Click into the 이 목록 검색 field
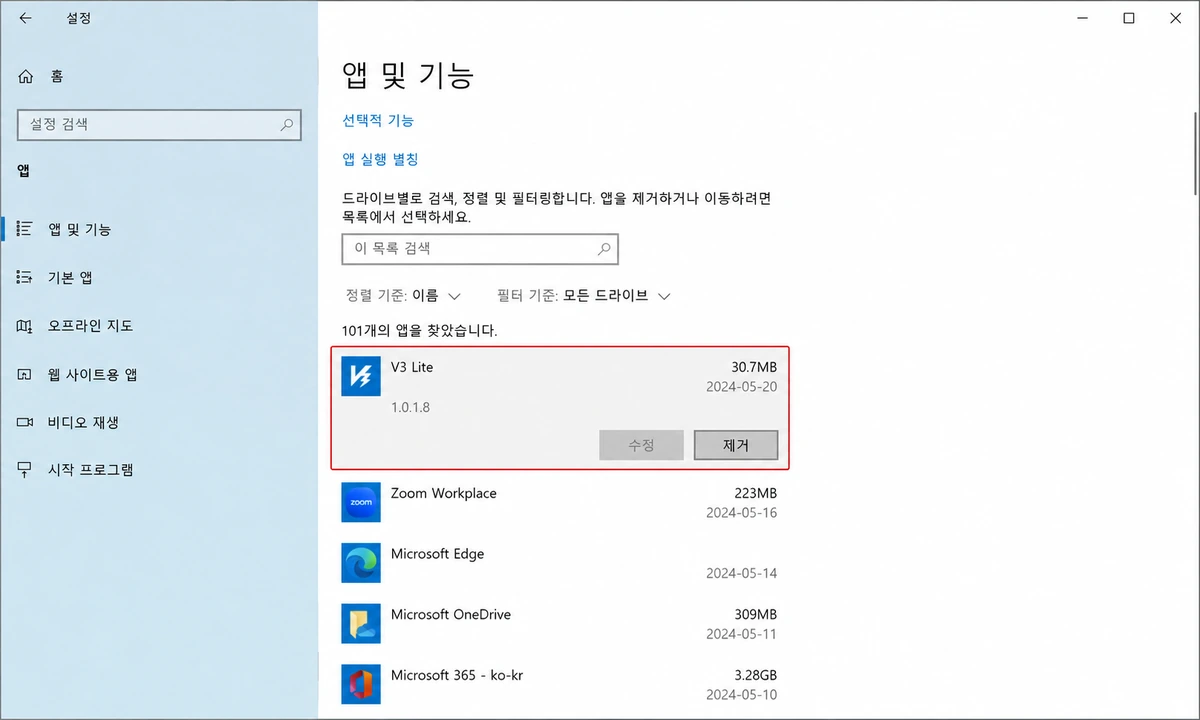The image size is (1200, 720). pyautogui.click(x=480, y=249)
